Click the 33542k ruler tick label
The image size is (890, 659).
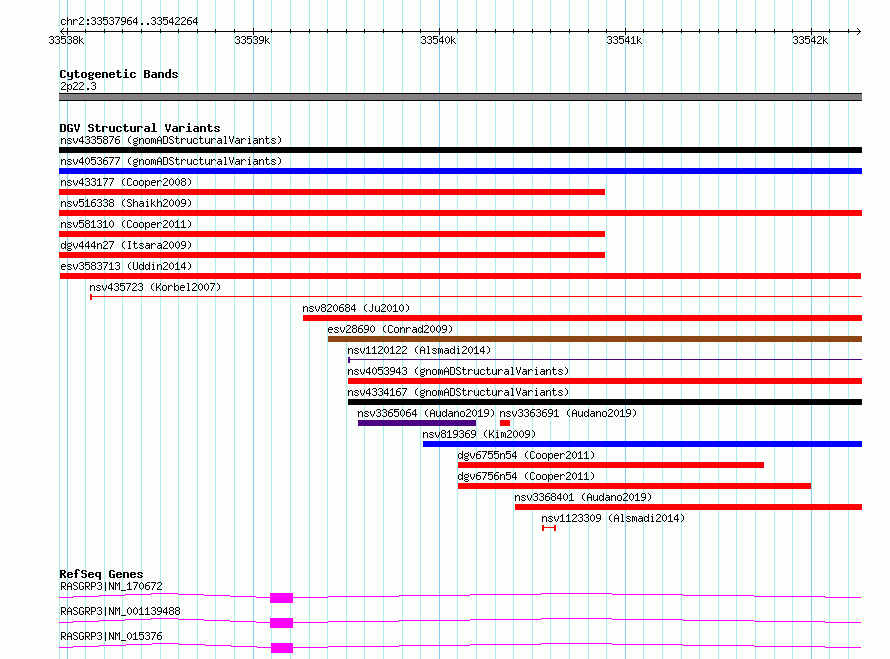(x=810, y=40)
